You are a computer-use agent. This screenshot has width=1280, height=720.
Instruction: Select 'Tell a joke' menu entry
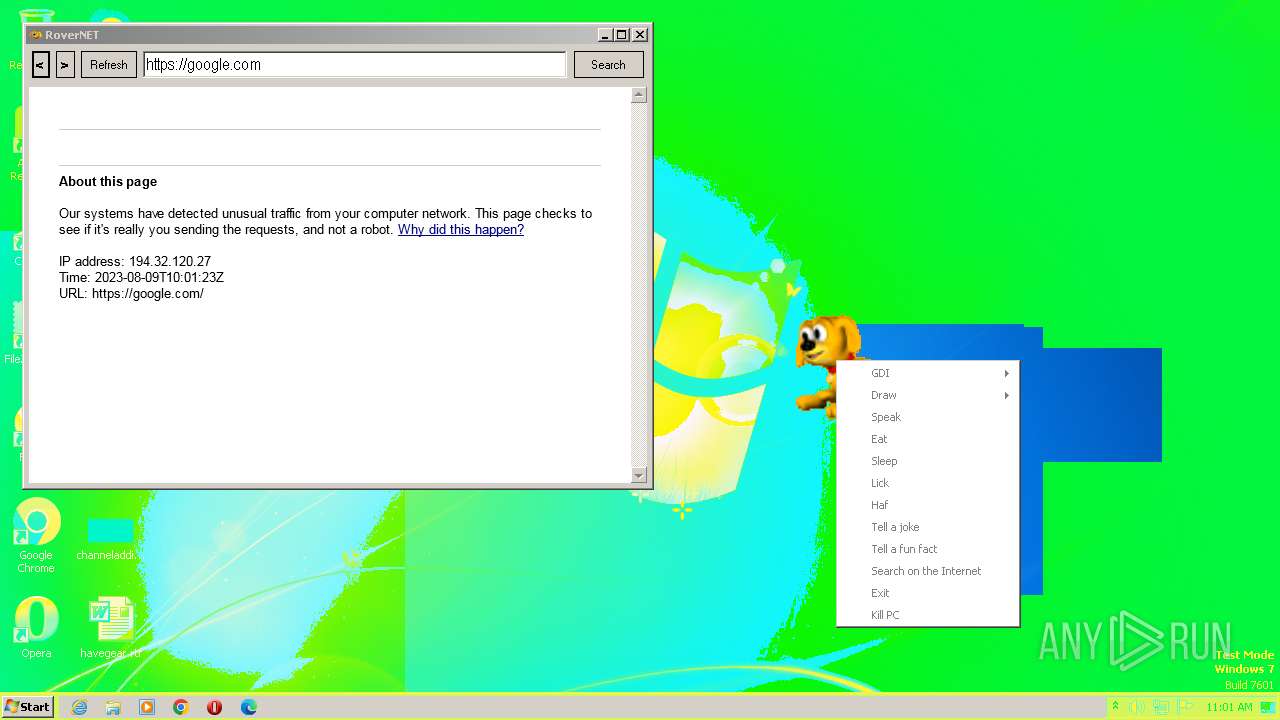(928, 527)
